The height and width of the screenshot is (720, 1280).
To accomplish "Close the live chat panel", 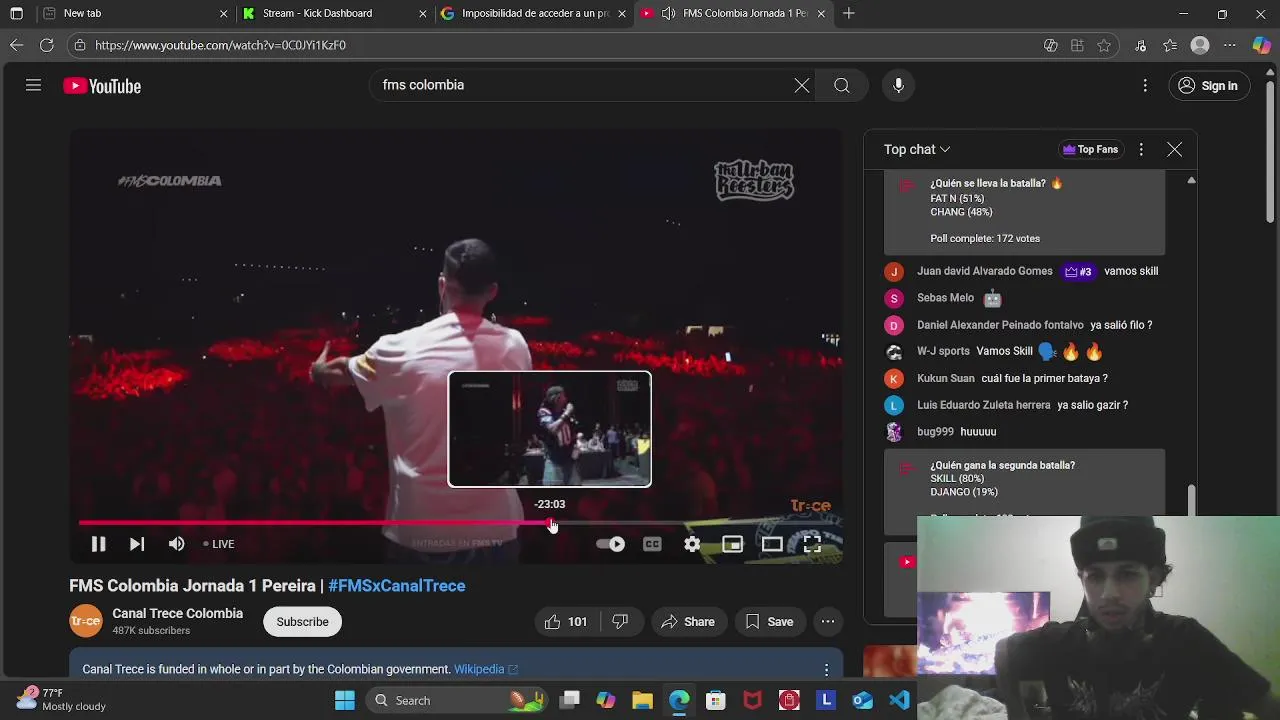I will coord(1174,150).
